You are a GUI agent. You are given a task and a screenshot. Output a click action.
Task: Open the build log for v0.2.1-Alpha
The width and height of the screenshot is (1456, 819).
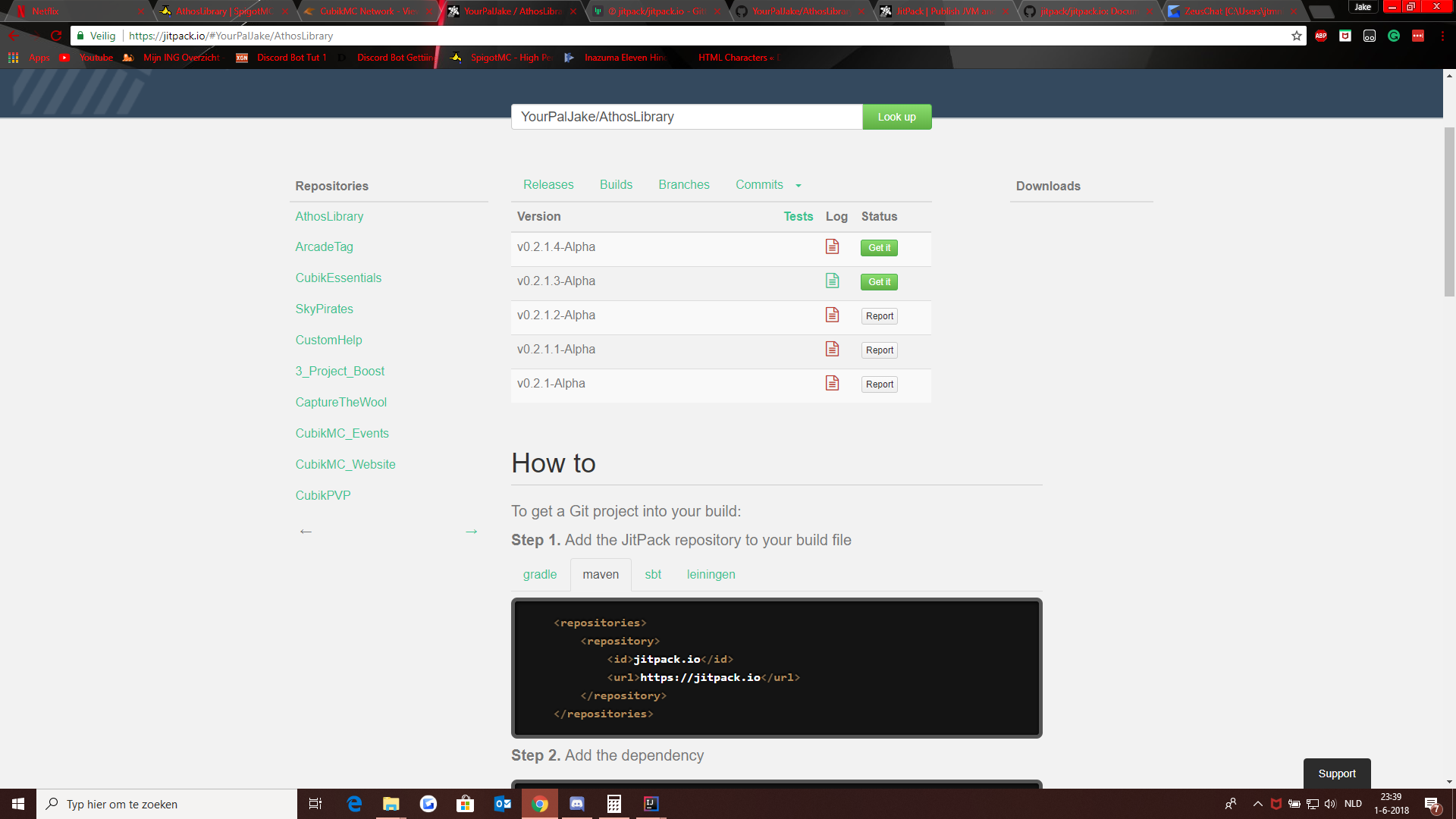click(x=832, y=383)
